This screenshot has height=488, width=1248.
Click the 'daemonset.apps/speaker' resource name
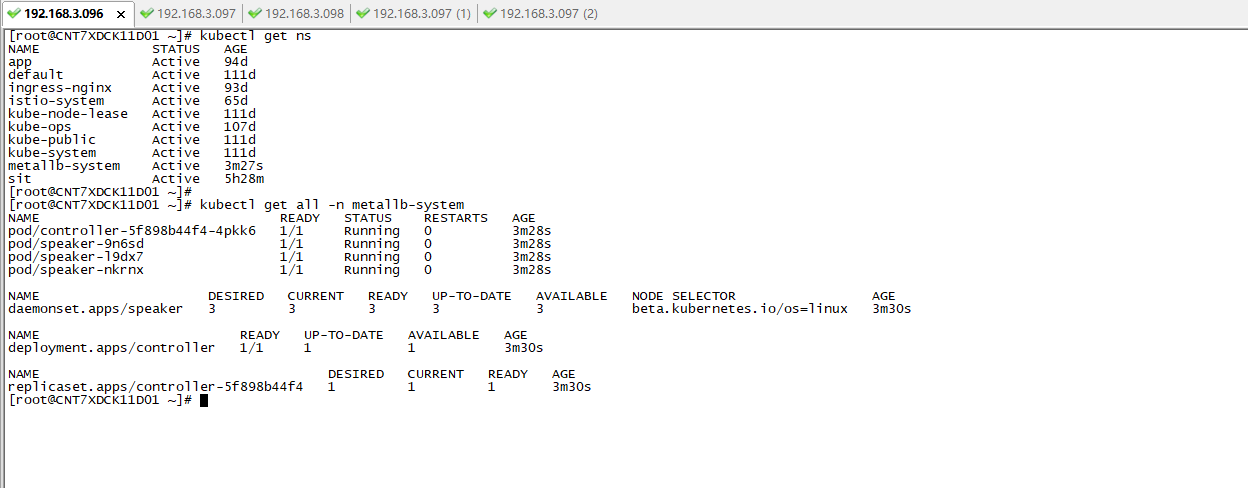coord(96,309)
